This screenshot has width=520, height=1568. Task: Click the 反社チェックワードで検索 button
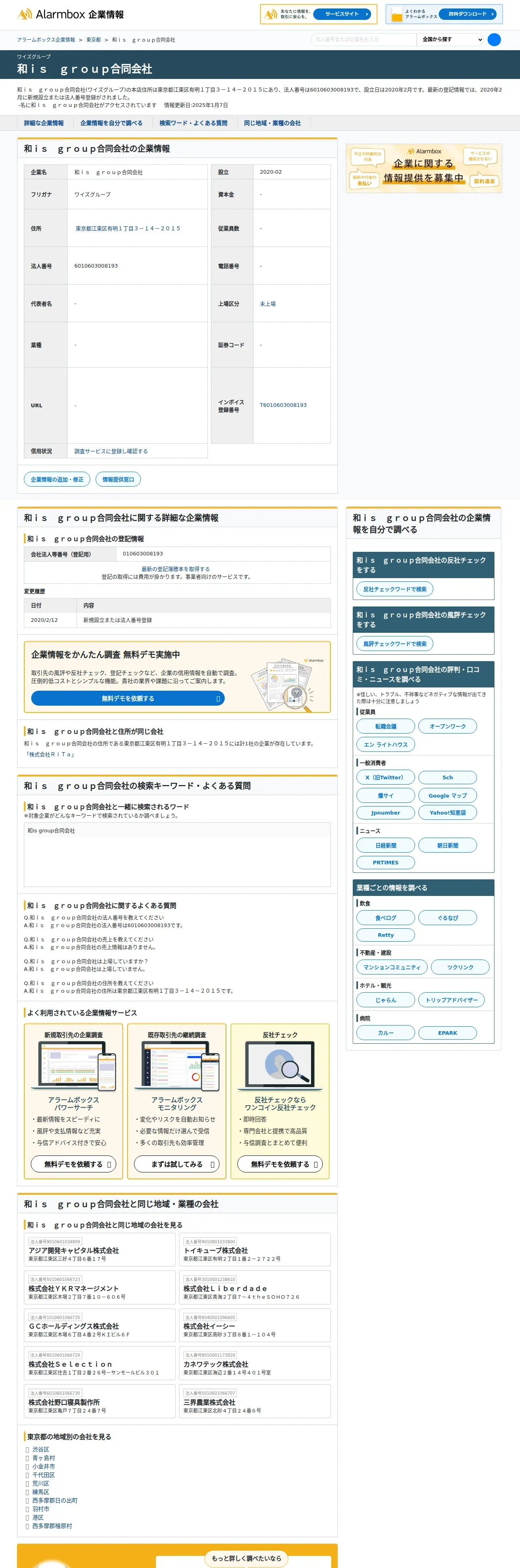(x=394, y=589)
